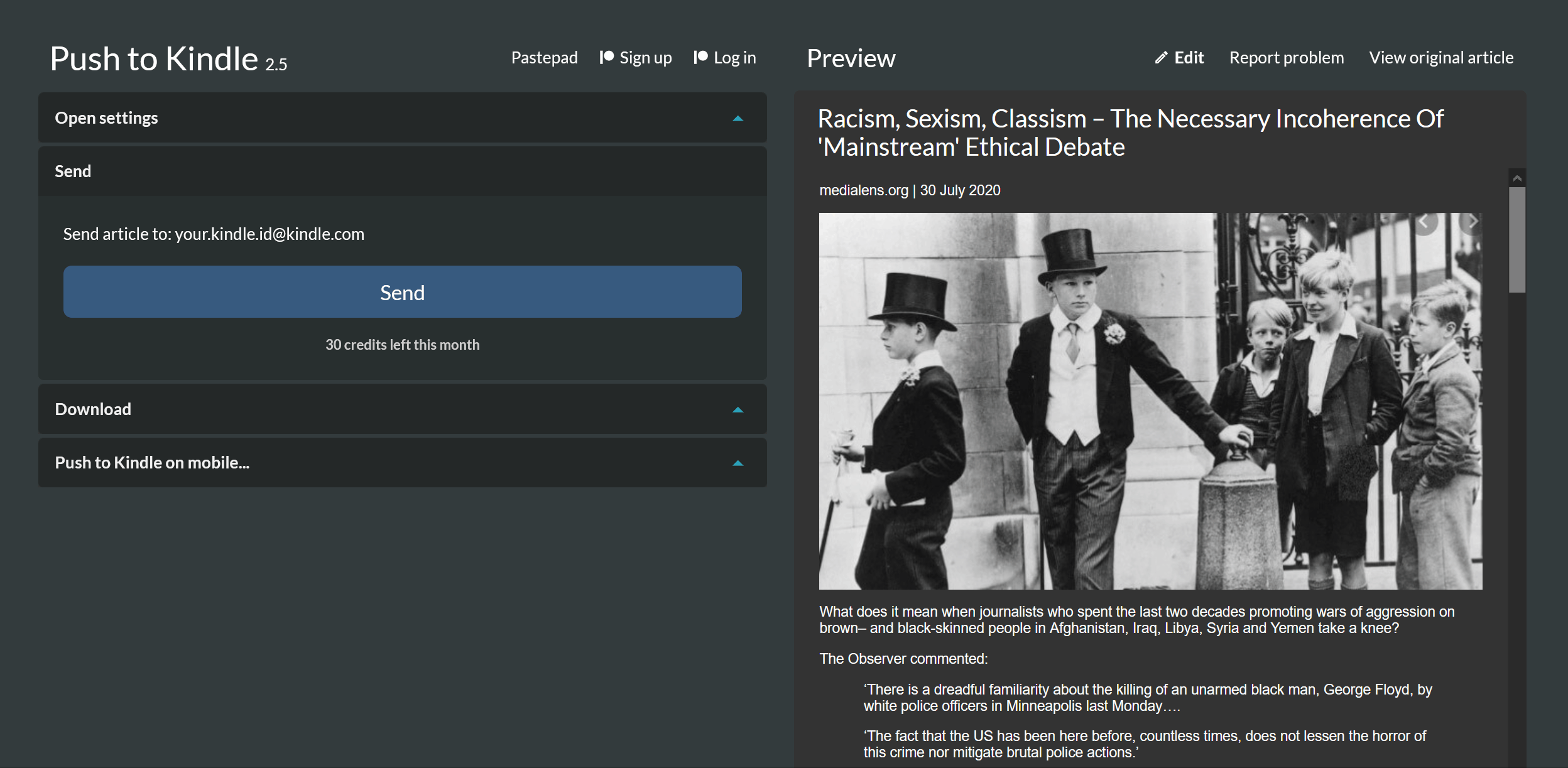The image size is (1568, 768).
Task: Click the Patreon icon beside Log in
Action: tap(700, 57)
